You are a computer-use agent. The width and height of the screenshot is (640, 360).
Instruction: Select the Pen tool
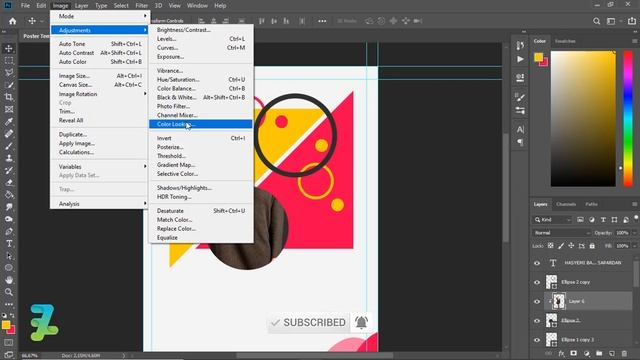[9, 231]
